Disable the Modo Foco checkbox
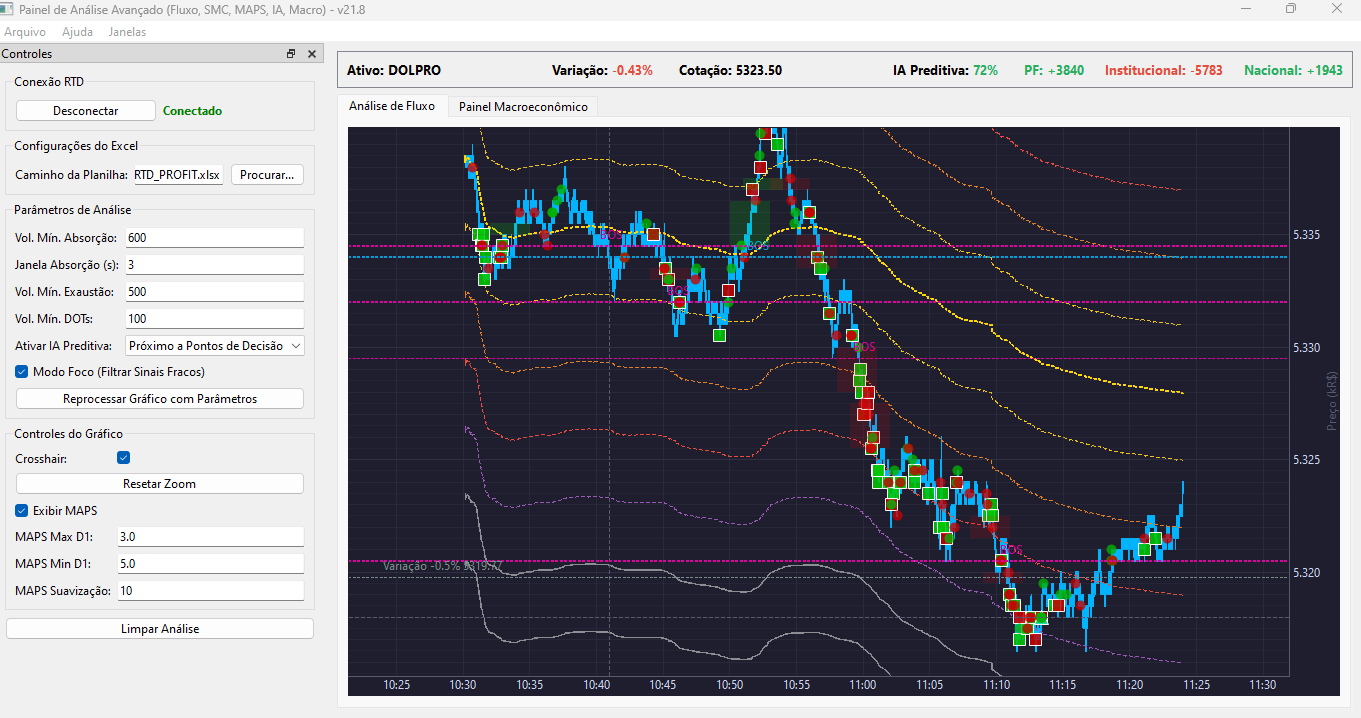Screen dimensions: 1361x718 pos(23,371)
